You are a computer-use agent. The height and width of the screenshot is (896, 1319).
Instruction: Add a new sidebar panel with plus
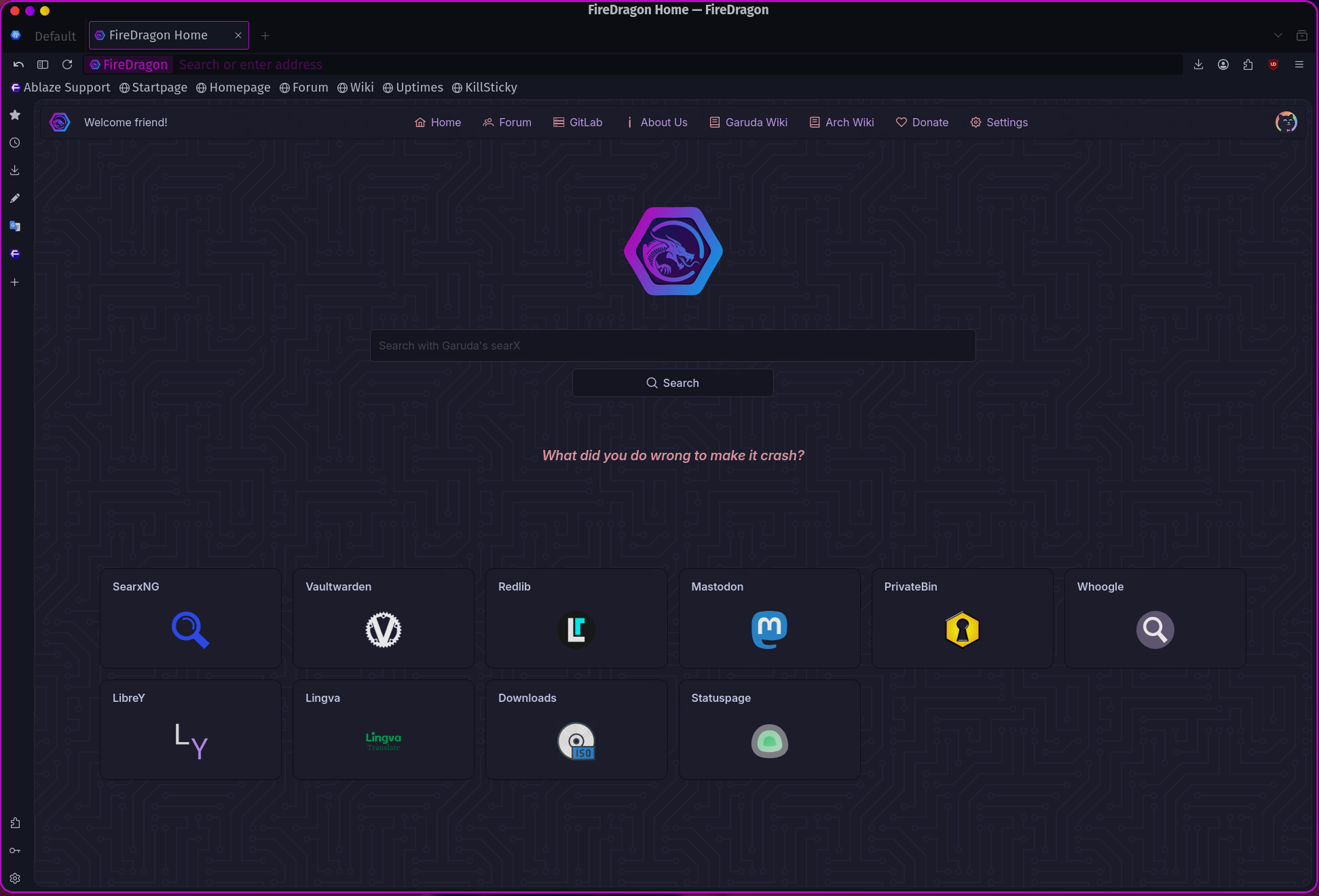15,282
